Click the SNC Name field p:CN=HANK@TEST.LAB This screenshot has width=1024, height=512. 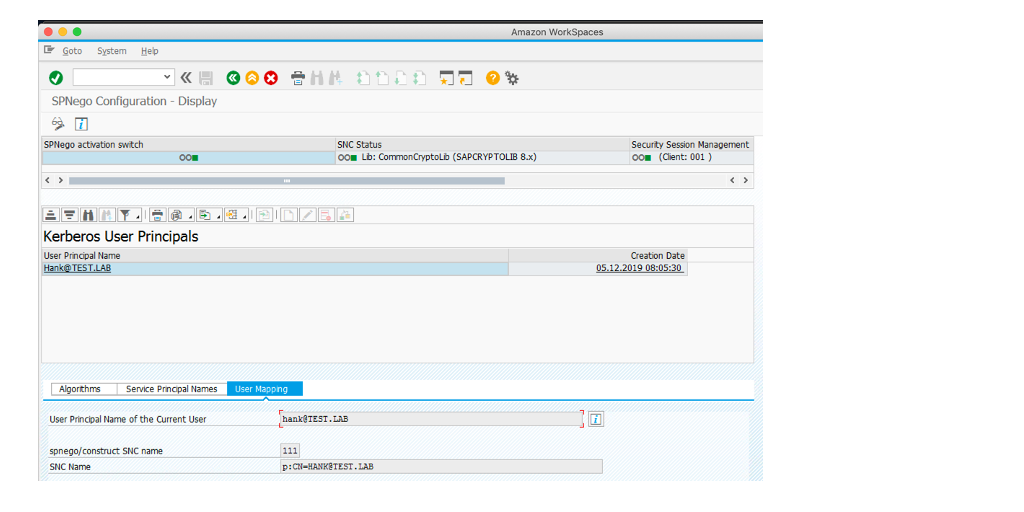point(441,466)
